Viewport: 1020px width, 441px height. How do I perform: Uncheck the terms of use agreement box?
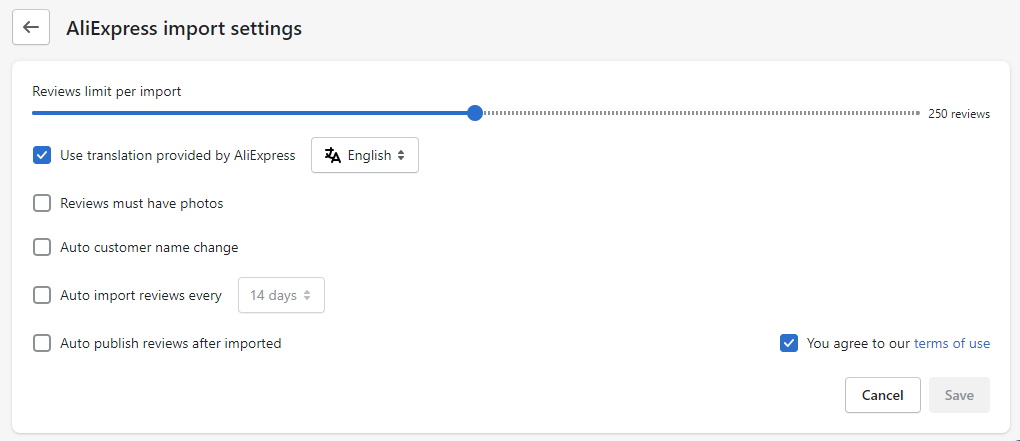click(x=789, y=343)
